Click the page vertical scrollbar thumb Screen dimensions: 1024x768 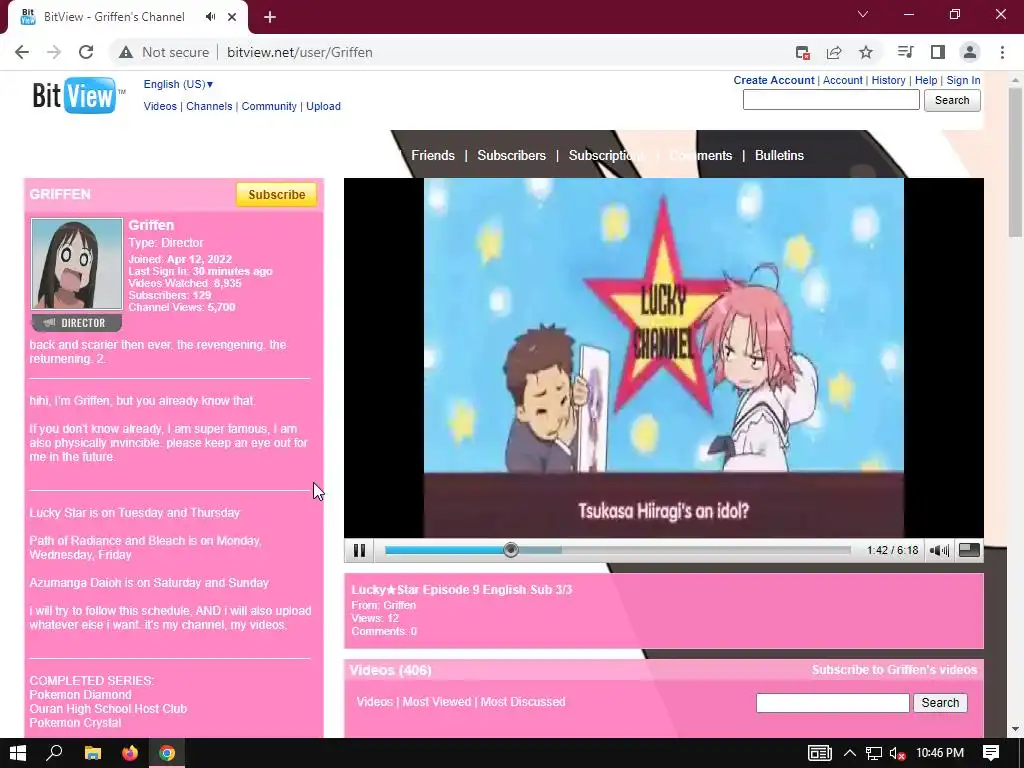(x=1015, y=163)
